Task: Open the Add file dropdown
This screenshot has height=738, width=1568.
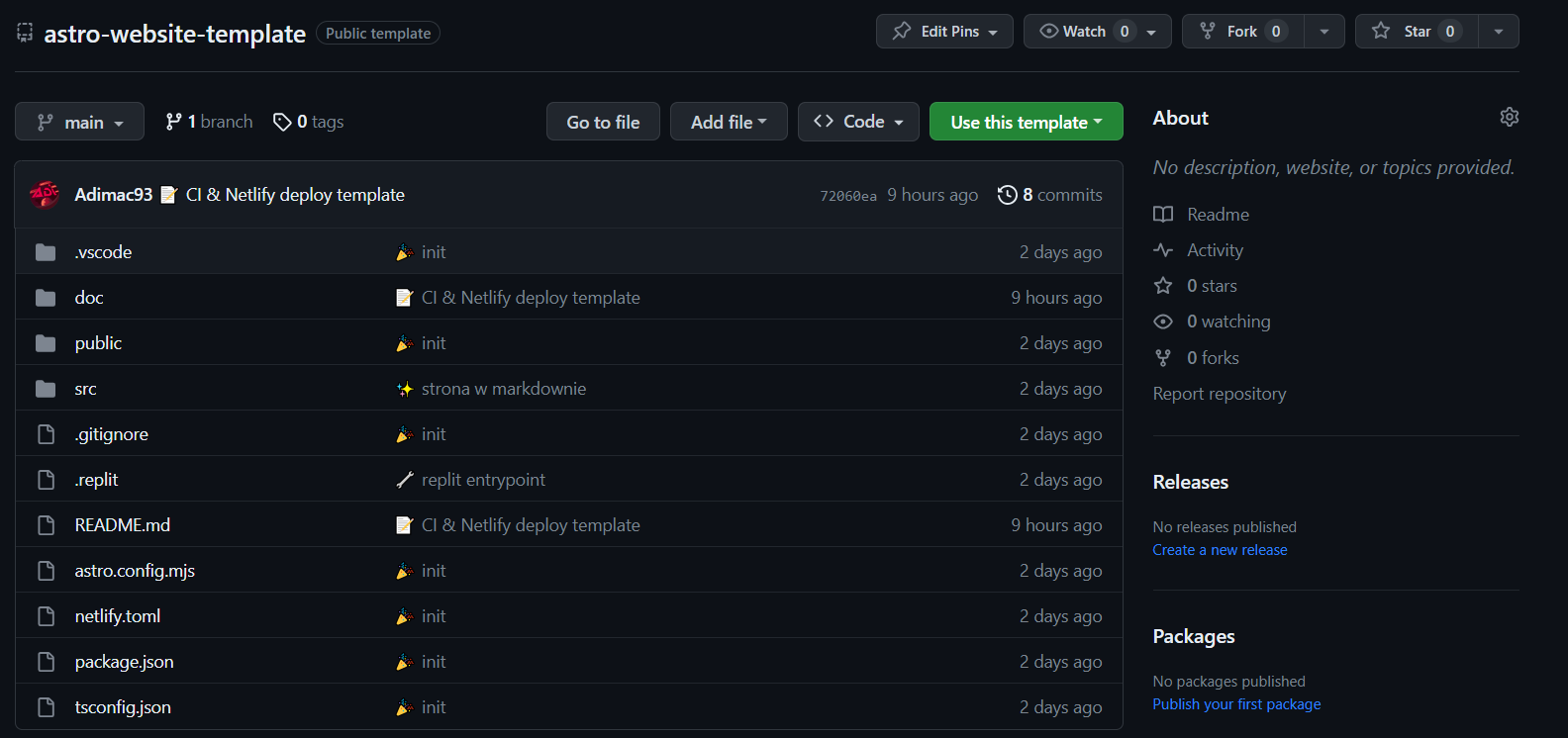Action: click(x=729, y=122)
